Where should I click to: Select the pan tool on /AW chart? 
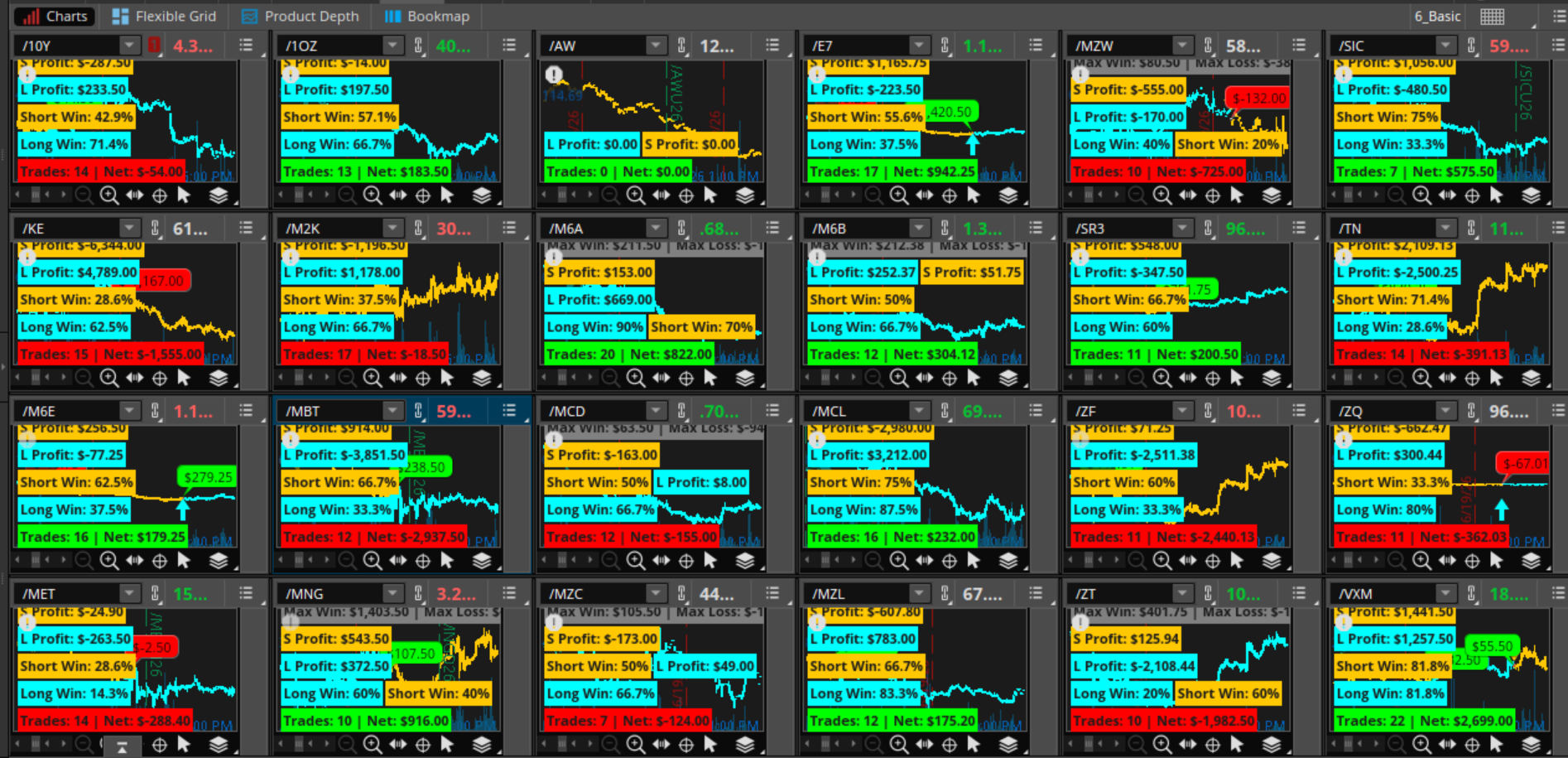pos(661,196)
